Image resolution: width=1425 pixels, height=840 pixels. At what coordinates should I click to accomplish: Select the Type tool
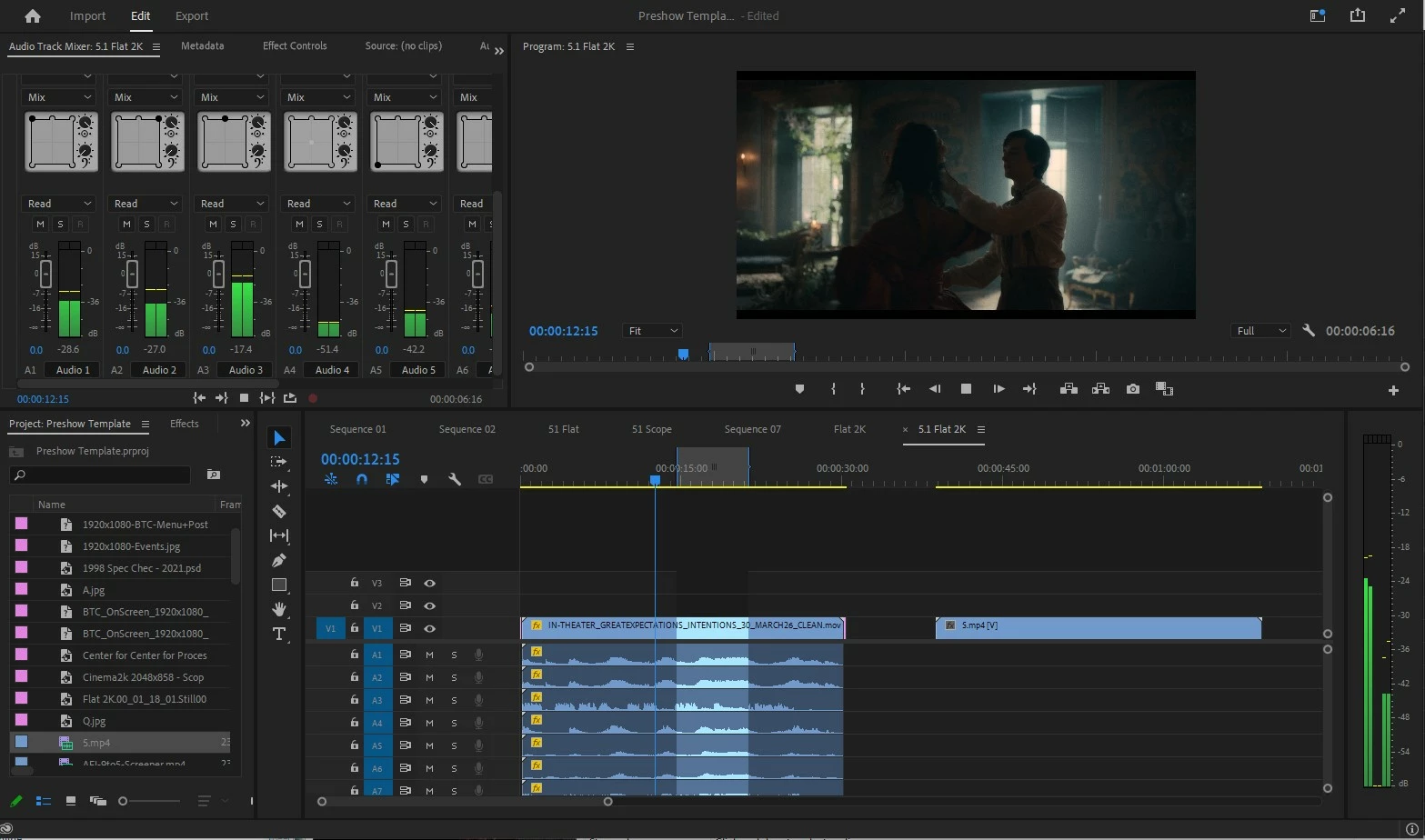(279, 634)
